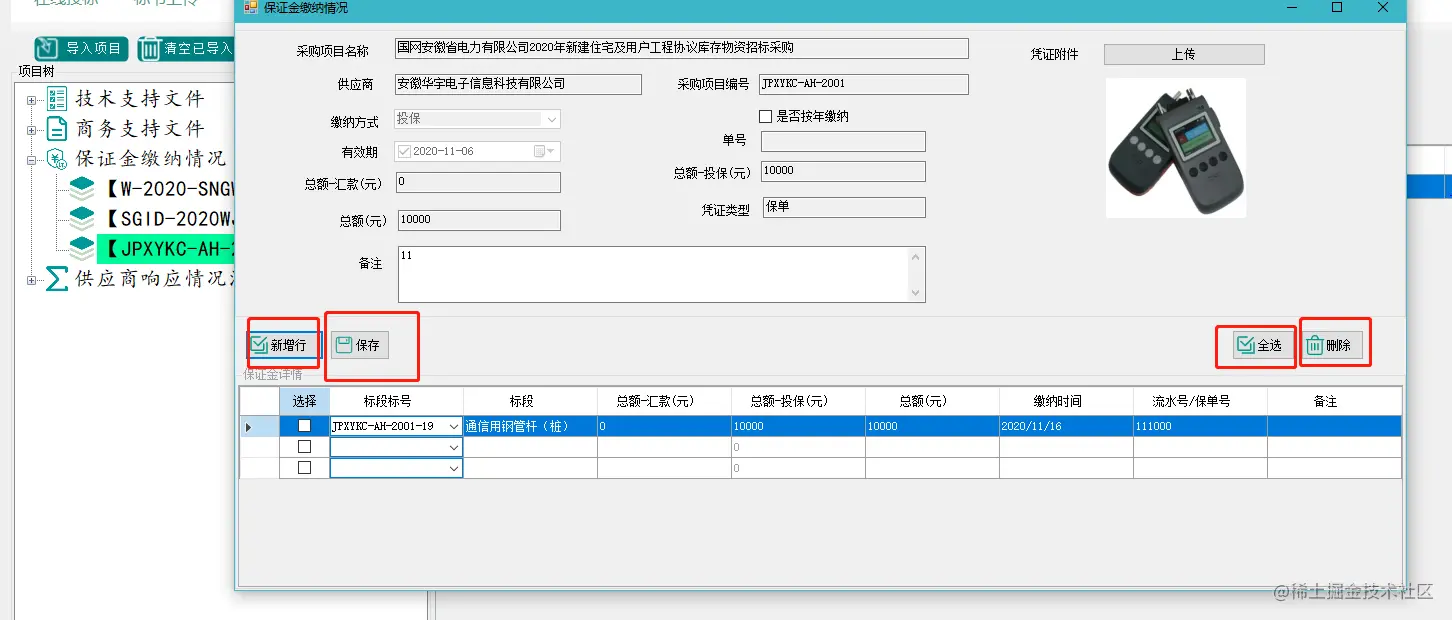Click the 上传 button to upload attachment

[x=1183, y=54]
